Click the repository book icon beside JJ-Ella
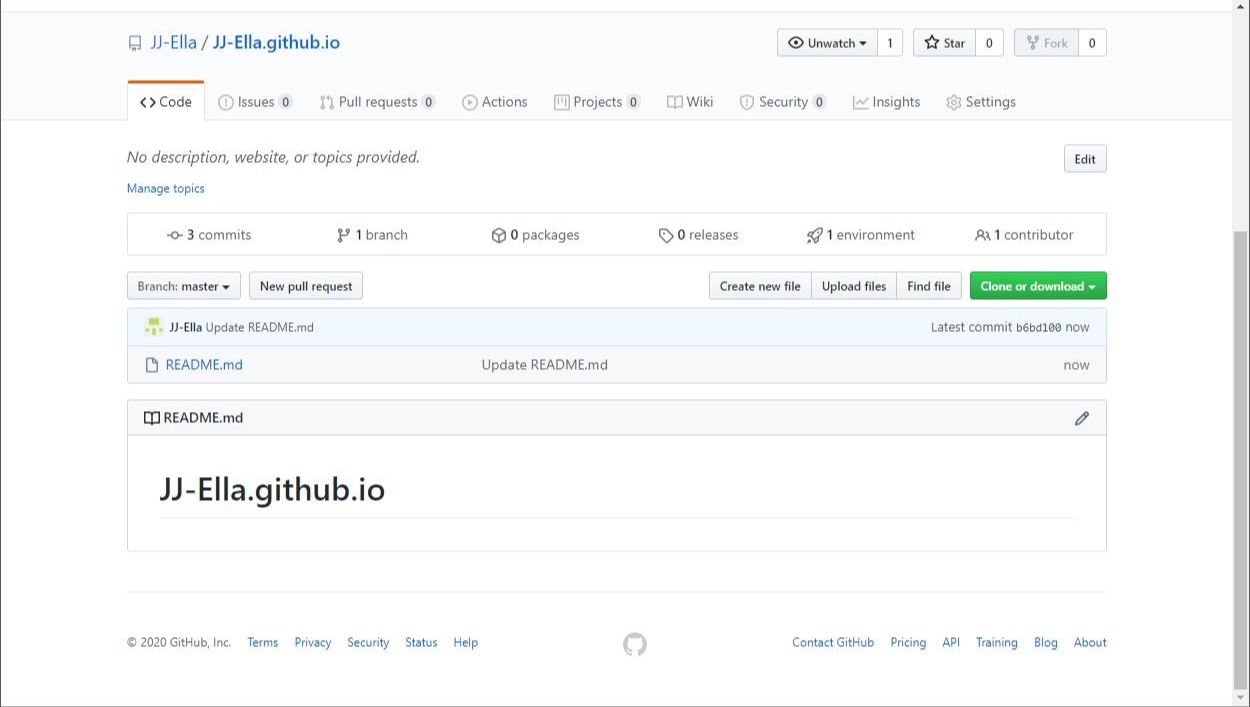Image resolution: width=1250 pixels, height=707 pixels. [x=135, y=43]
